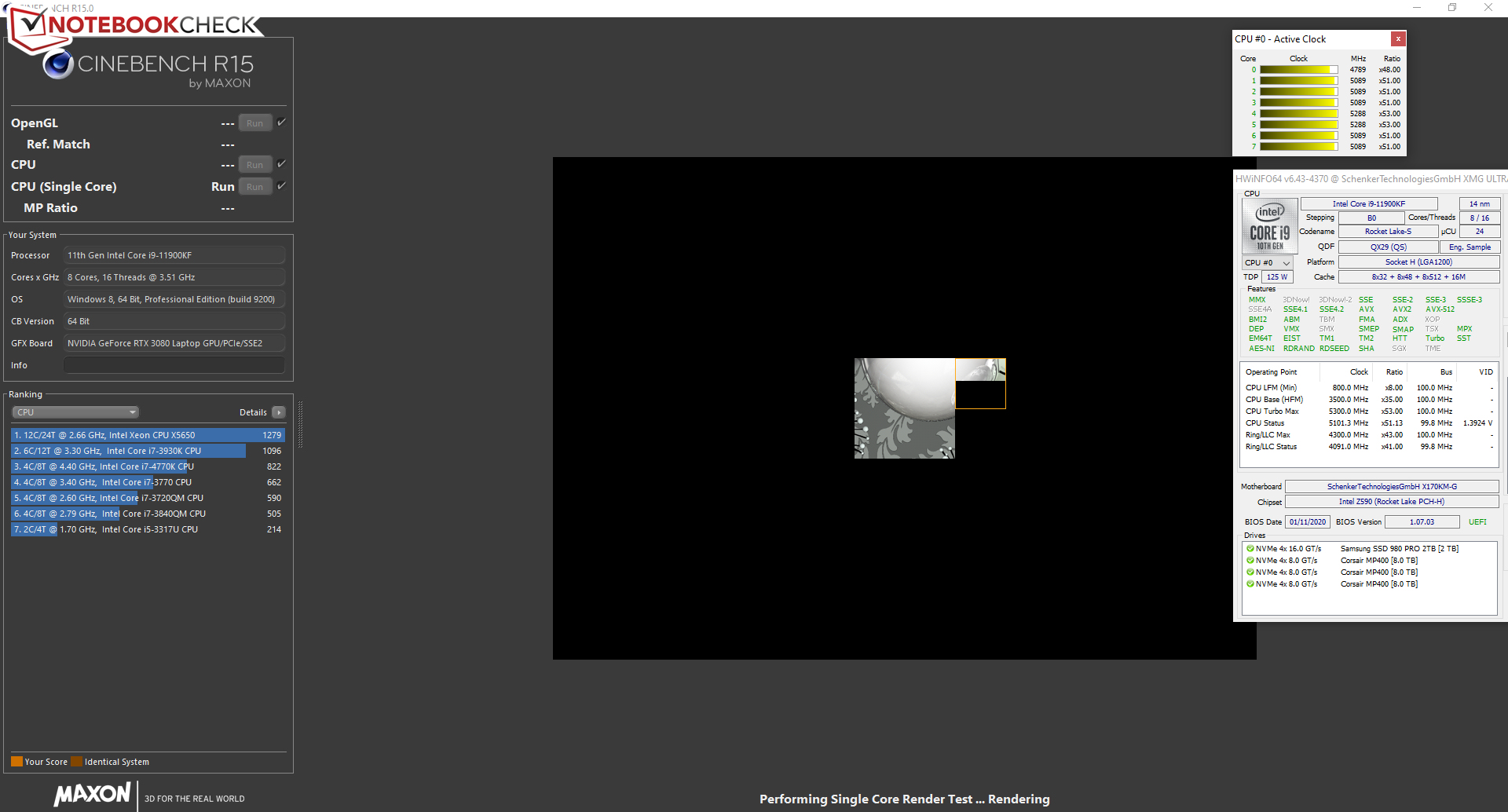Click core 0 clock bar in Active Clock
The image size is (1508, 812).
point(1298,70)
